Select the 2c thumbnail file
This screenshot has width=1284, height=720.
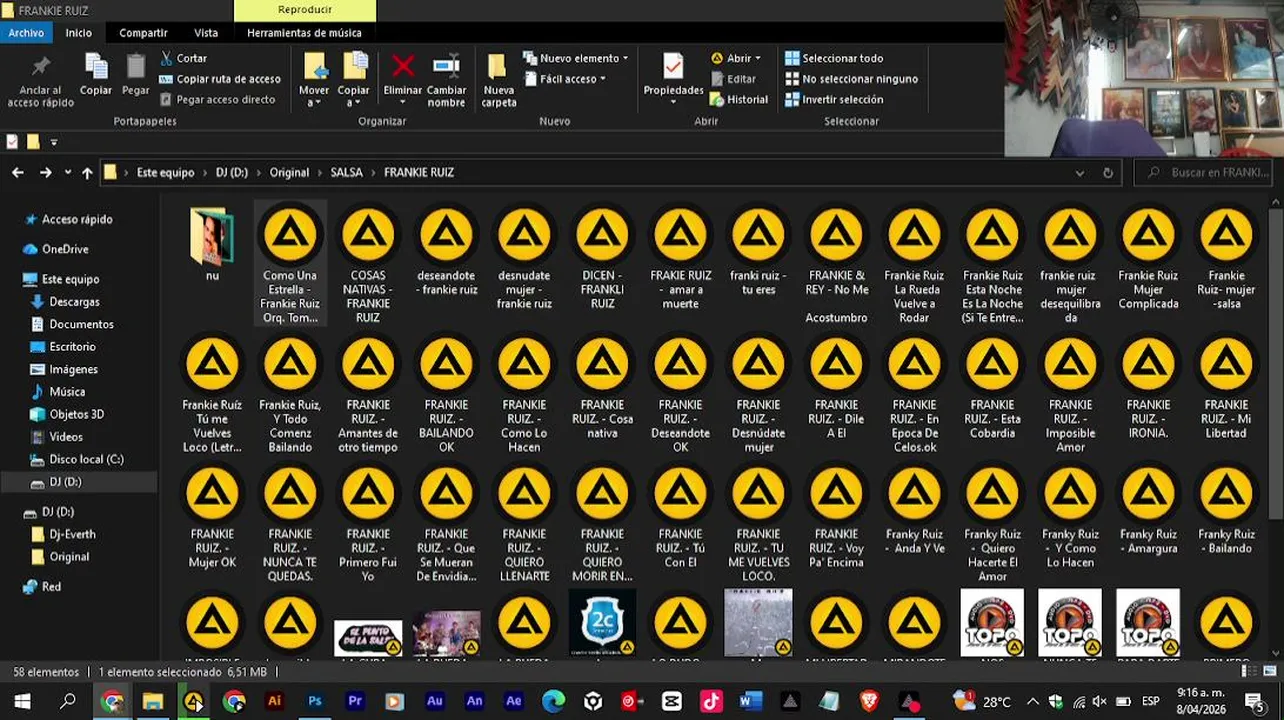[602, 622]
